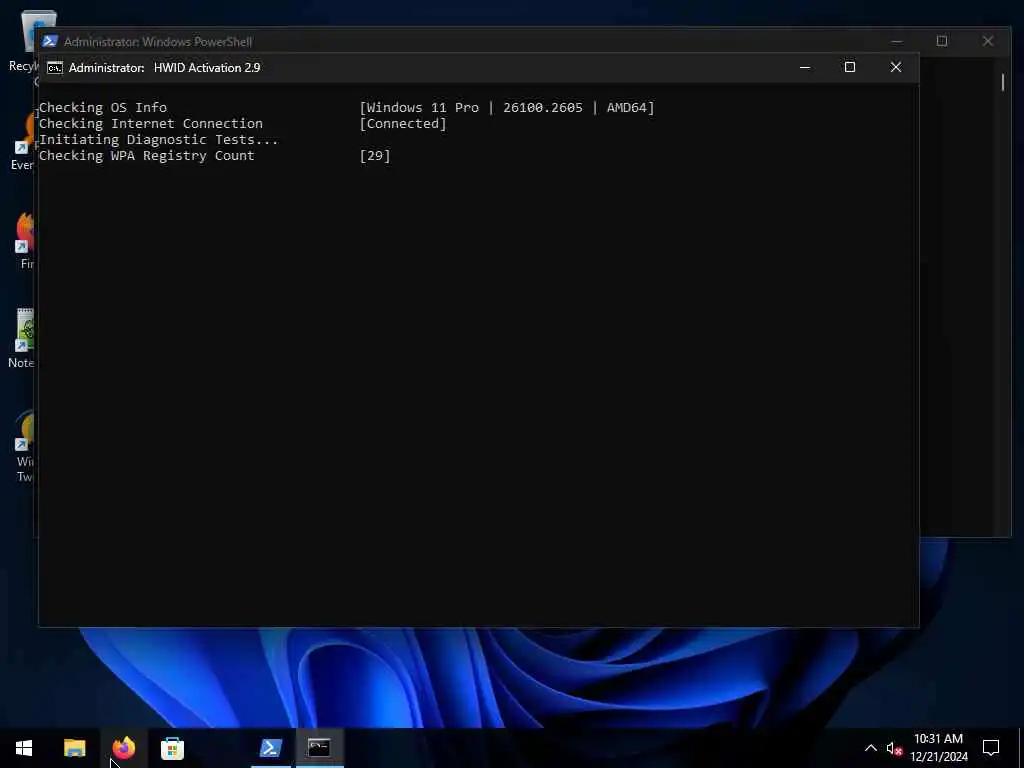Image resolution: width=1024 pixels, height=768 pixels.
Task: Click the PowerShell window title icon
Action: coord(50,41)
